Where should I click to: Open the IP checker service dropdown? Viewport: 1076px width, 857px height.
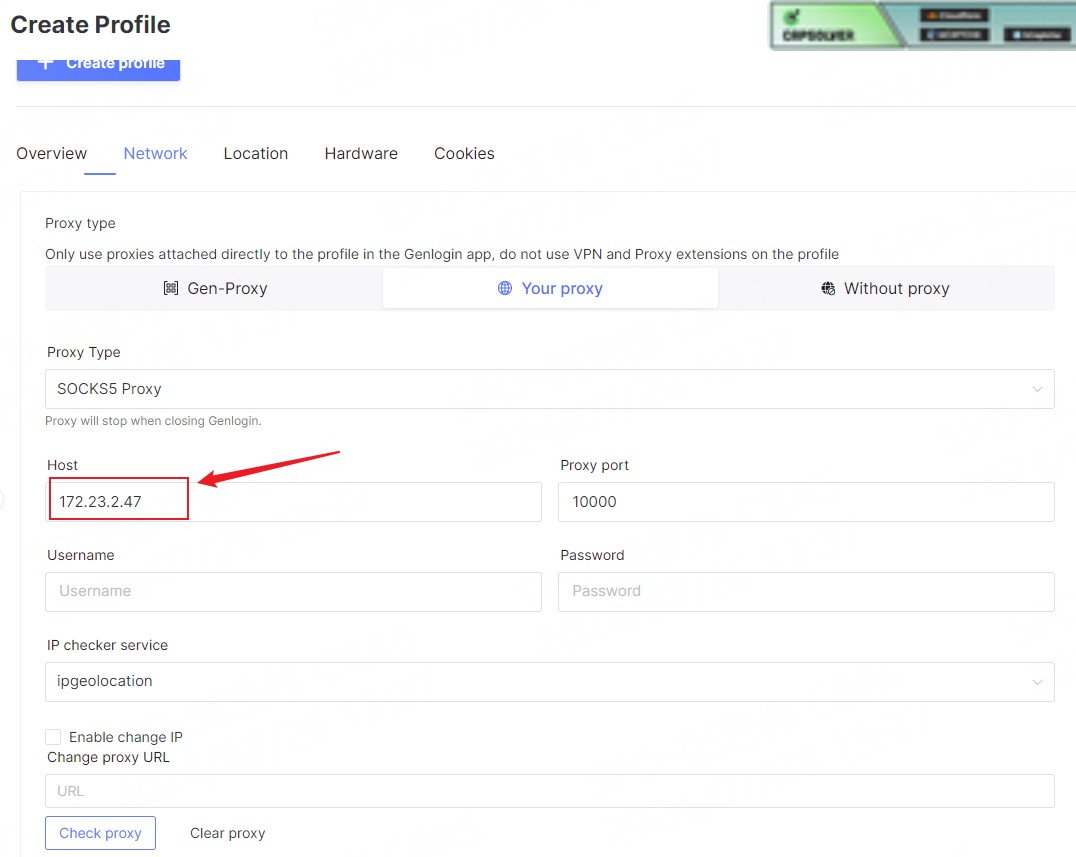(548, 681)
